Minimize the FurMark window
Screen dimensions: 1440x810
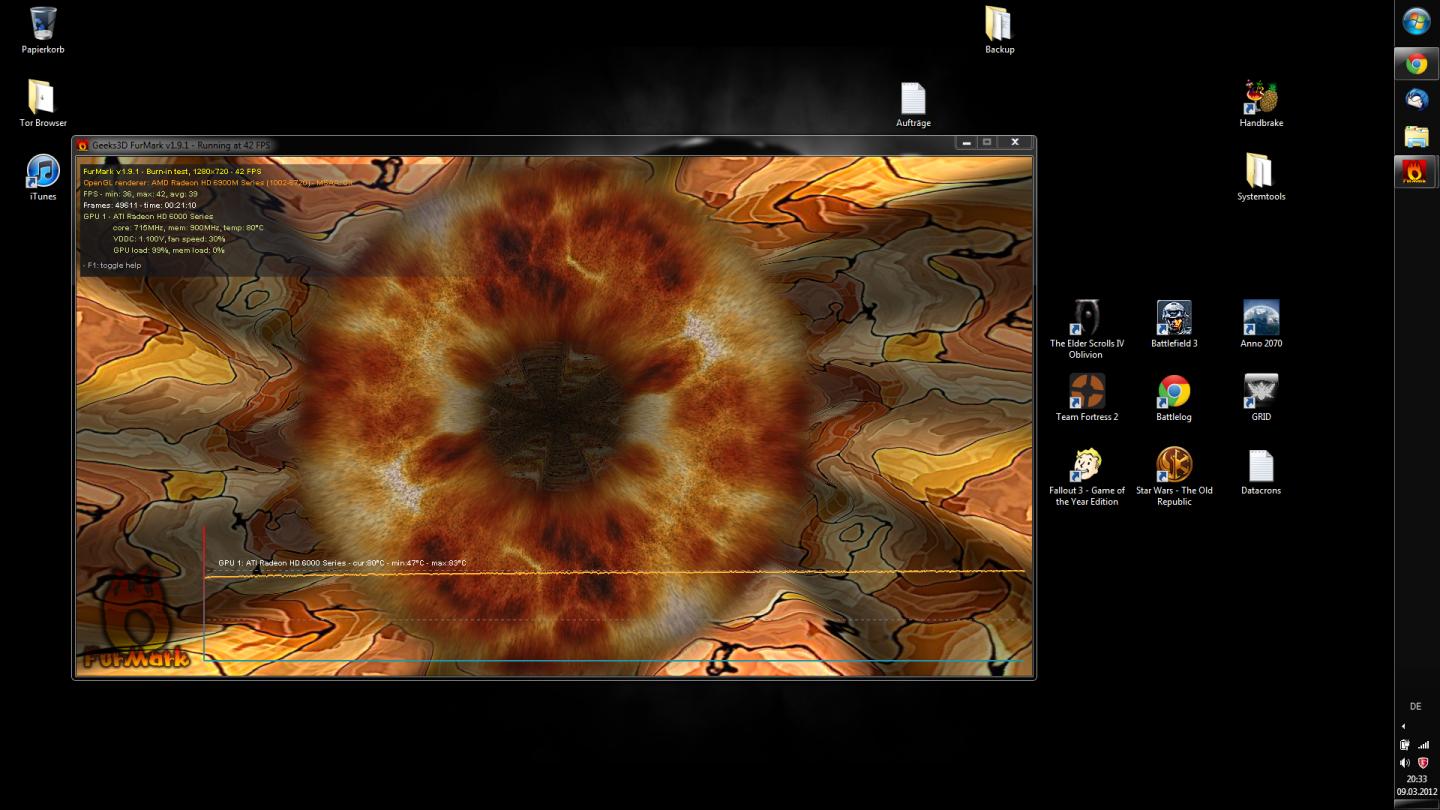click(x=966, y=143)
